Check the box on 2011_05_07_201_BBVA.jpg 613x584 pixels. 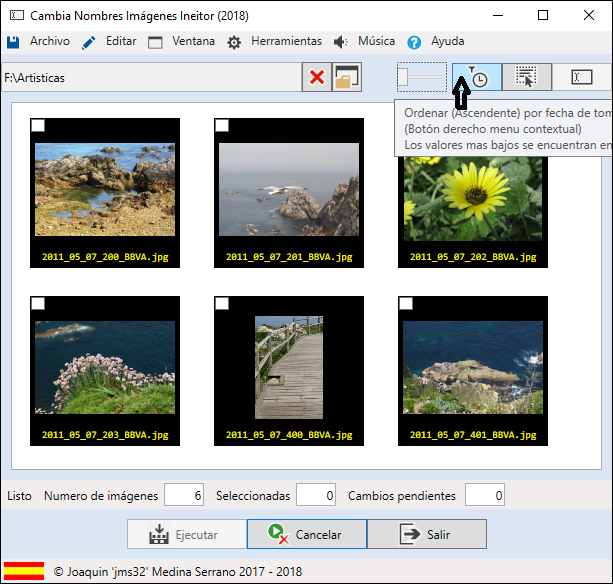coord(222,126)
